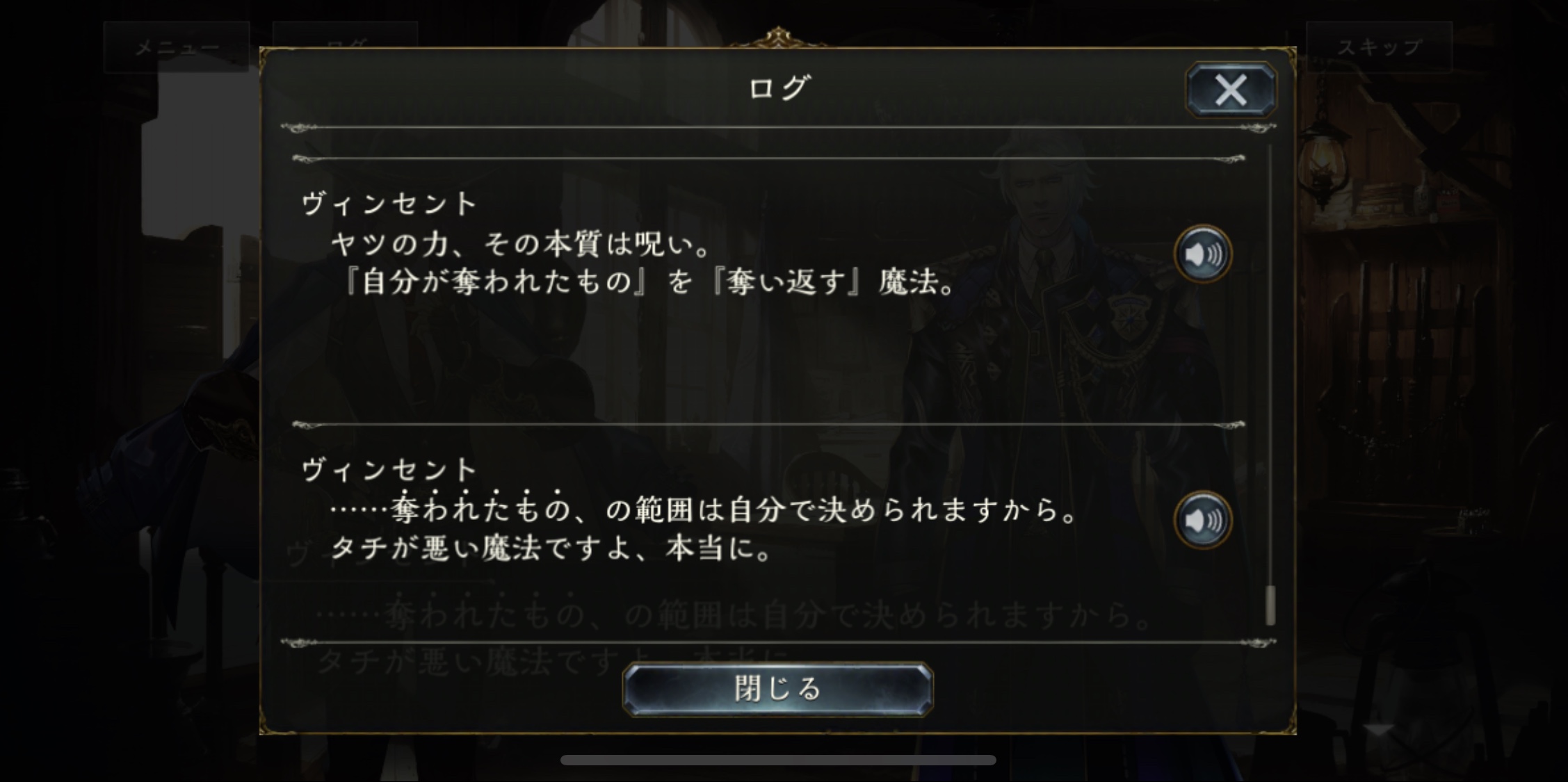The image size is (1568, 782).
Task: Tap the dimmed ログ button behind the dialog
Action: (345, 35)
